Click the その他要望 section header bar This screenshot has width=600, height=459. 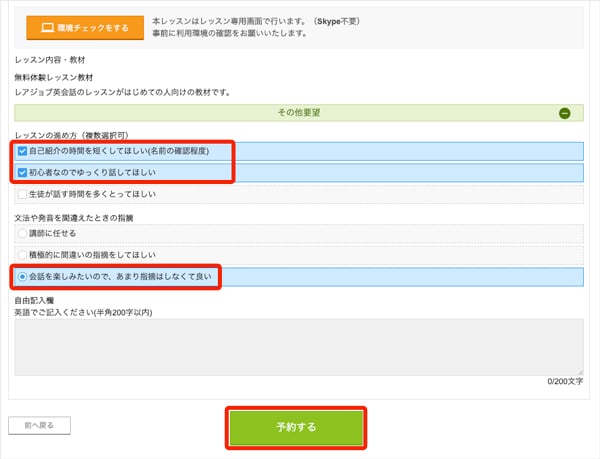point(299,114)
